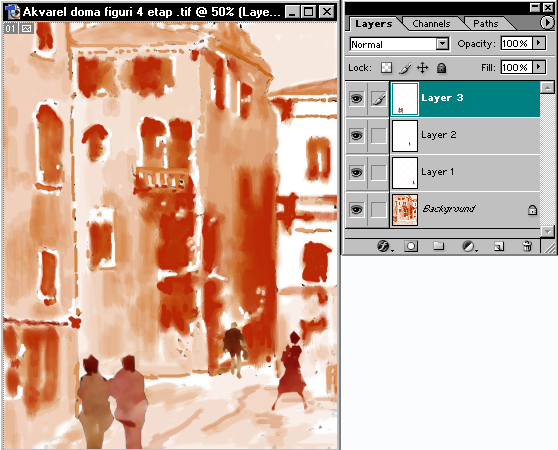
Task: Switch to the Paths tab
Action: pos(485,23)
